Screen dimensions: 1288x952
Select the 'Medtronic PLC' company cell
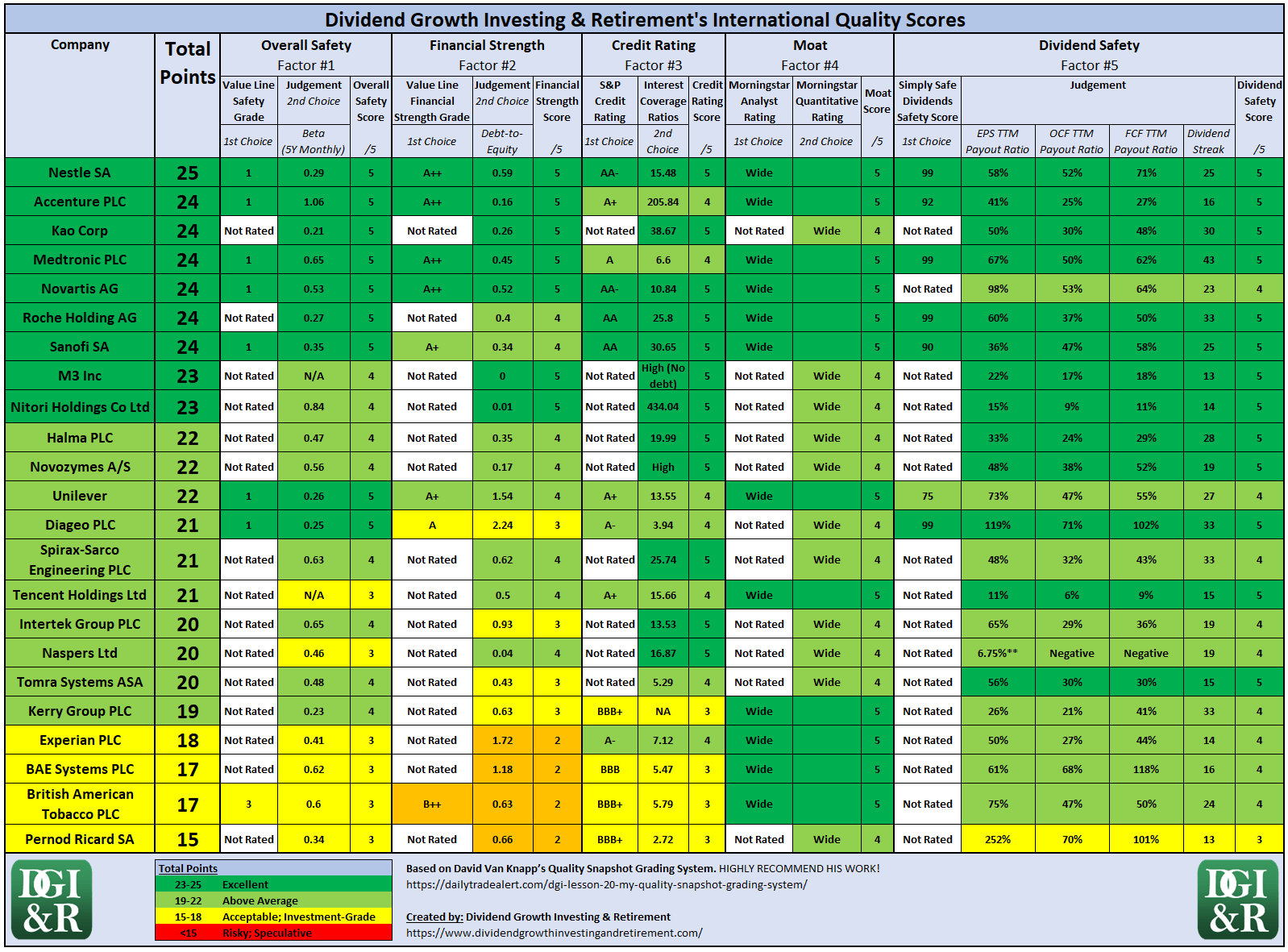80,260
